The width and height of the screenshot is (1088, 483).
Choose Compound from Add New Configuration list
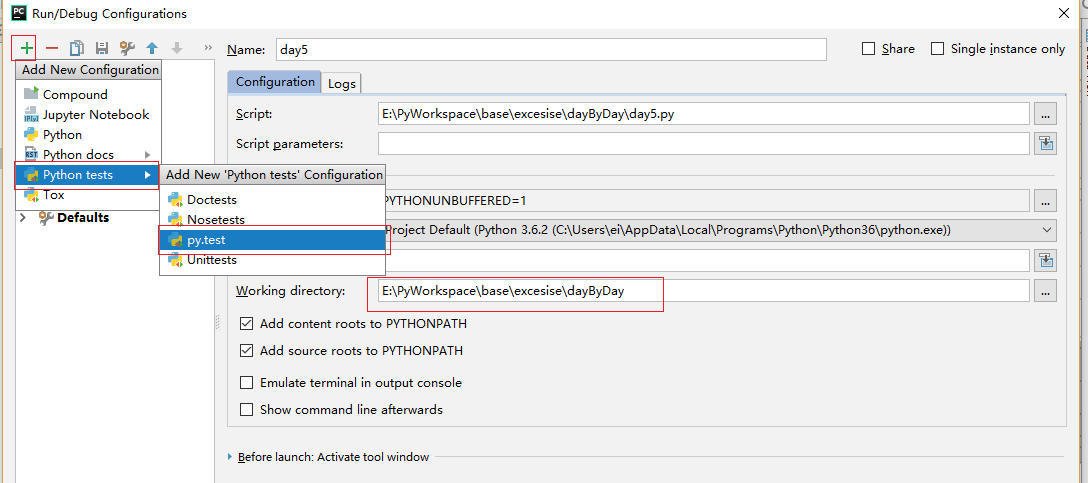[x=89, y=94]
